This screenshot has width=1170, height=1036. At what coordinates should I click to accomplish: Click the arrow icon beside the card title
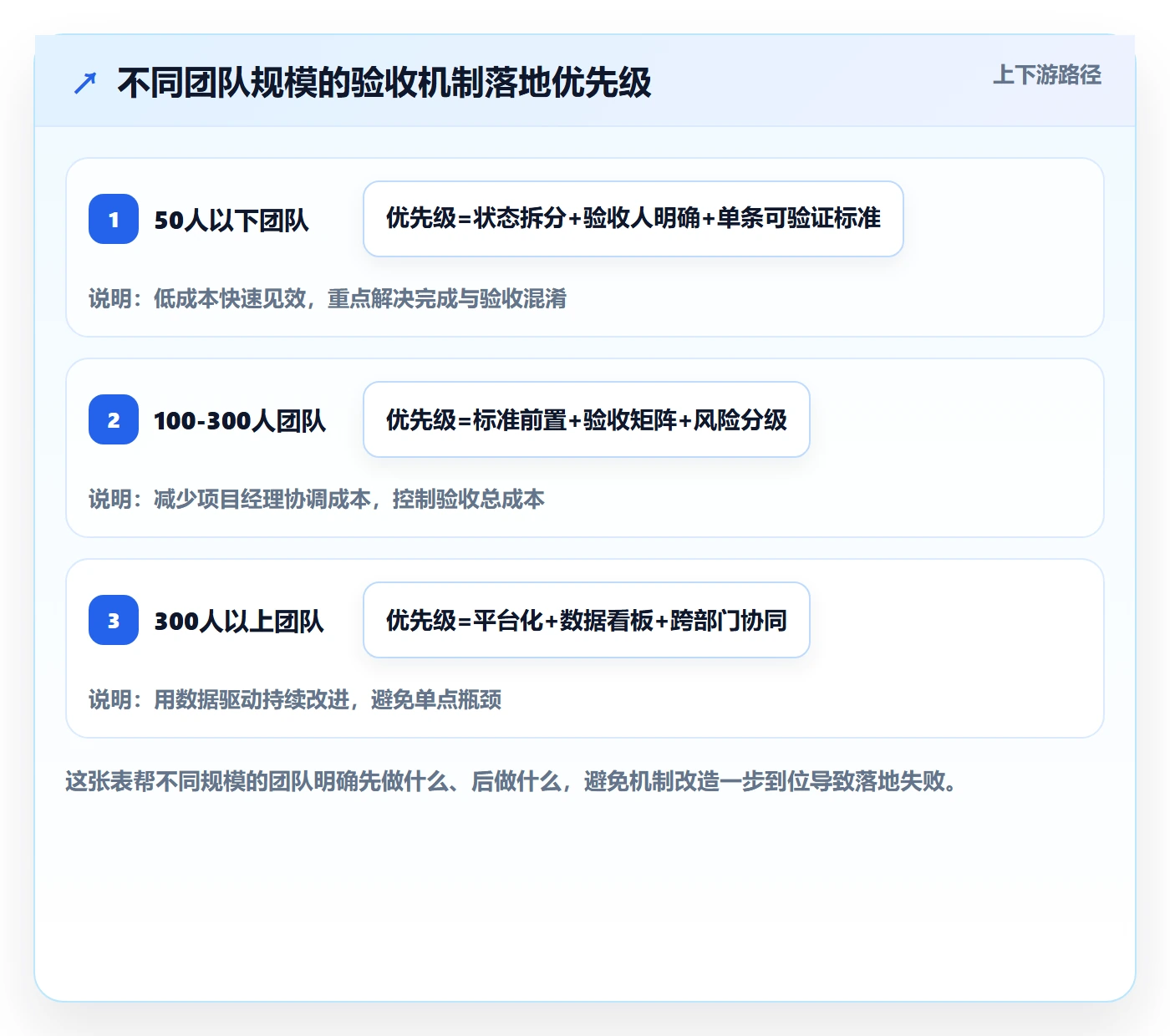click(85, 83)
